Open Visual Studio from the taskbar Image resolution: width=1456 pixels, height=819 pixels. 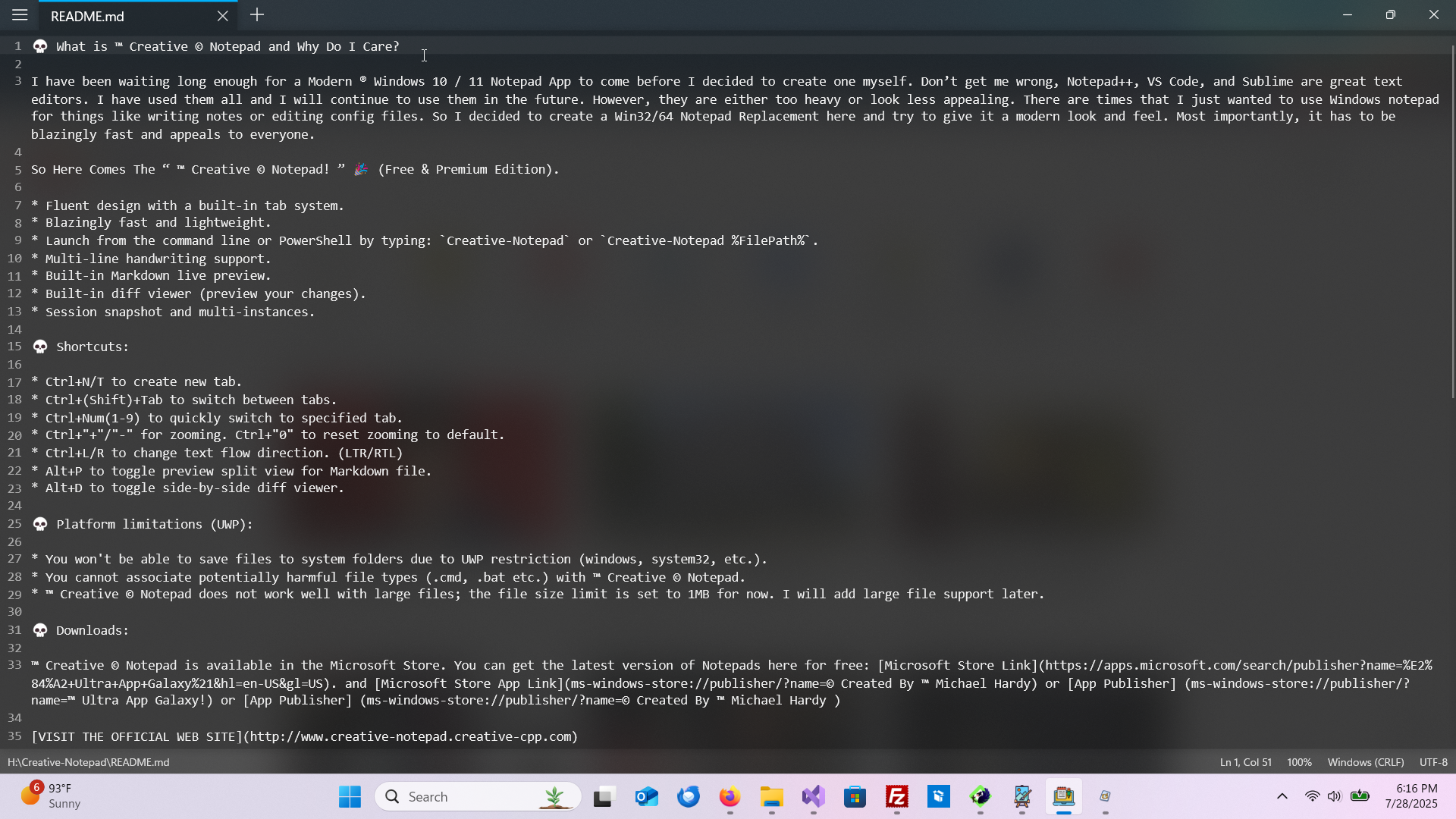point(814,797)
